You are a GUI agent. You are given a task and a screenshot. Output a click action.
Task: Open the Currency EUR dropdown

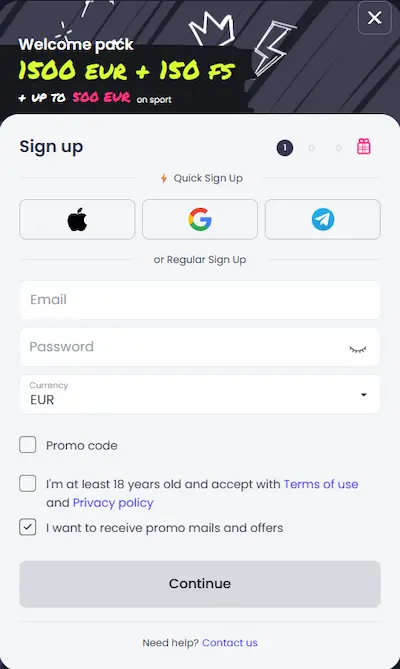[200, 394]
